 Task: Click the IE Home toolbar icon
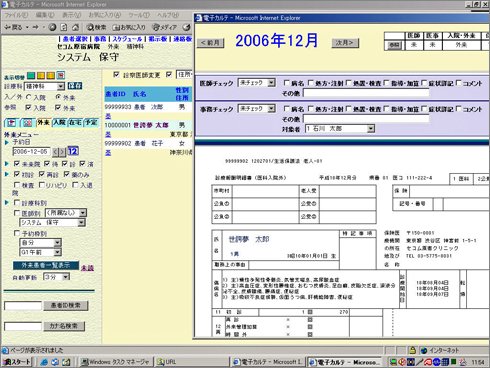point(76,27)
